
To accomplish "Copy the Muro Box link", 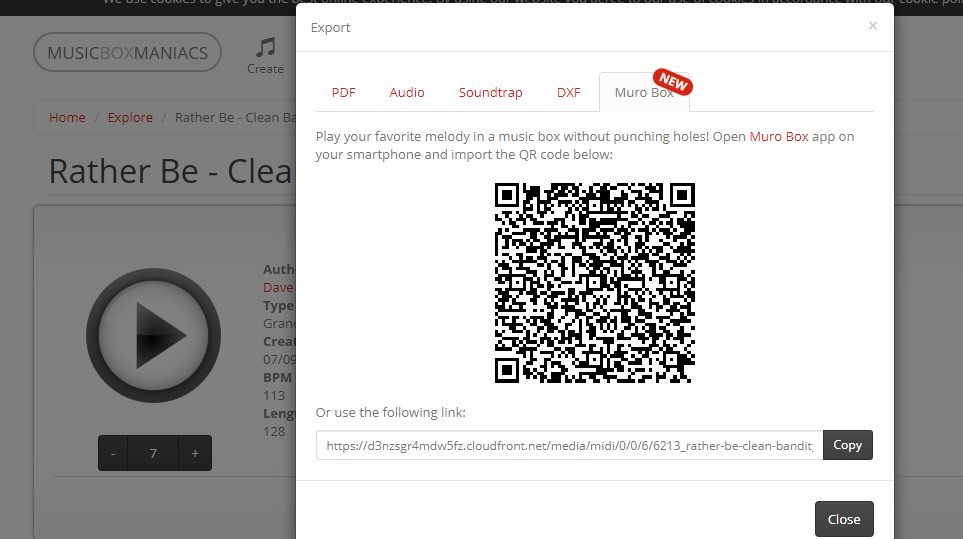I will [x=848, y=445].
